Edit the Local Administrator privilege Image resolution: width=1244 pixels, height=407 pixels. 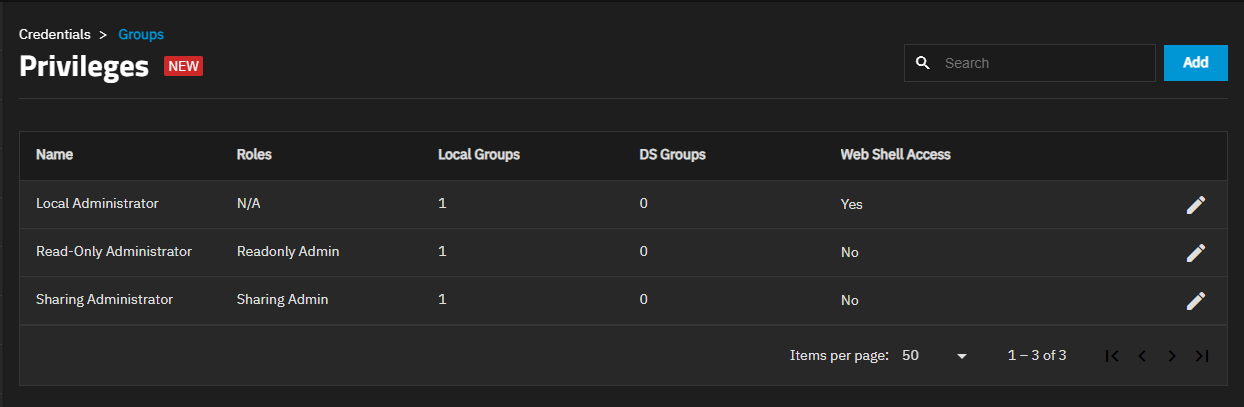coord(1195,204)
